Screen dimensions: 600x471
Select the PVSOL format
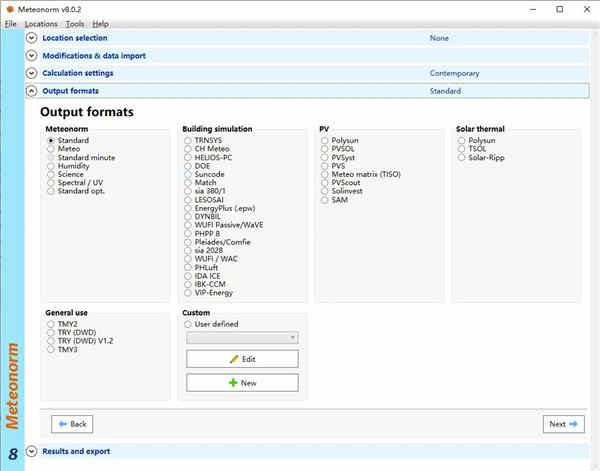click(338, 149)
